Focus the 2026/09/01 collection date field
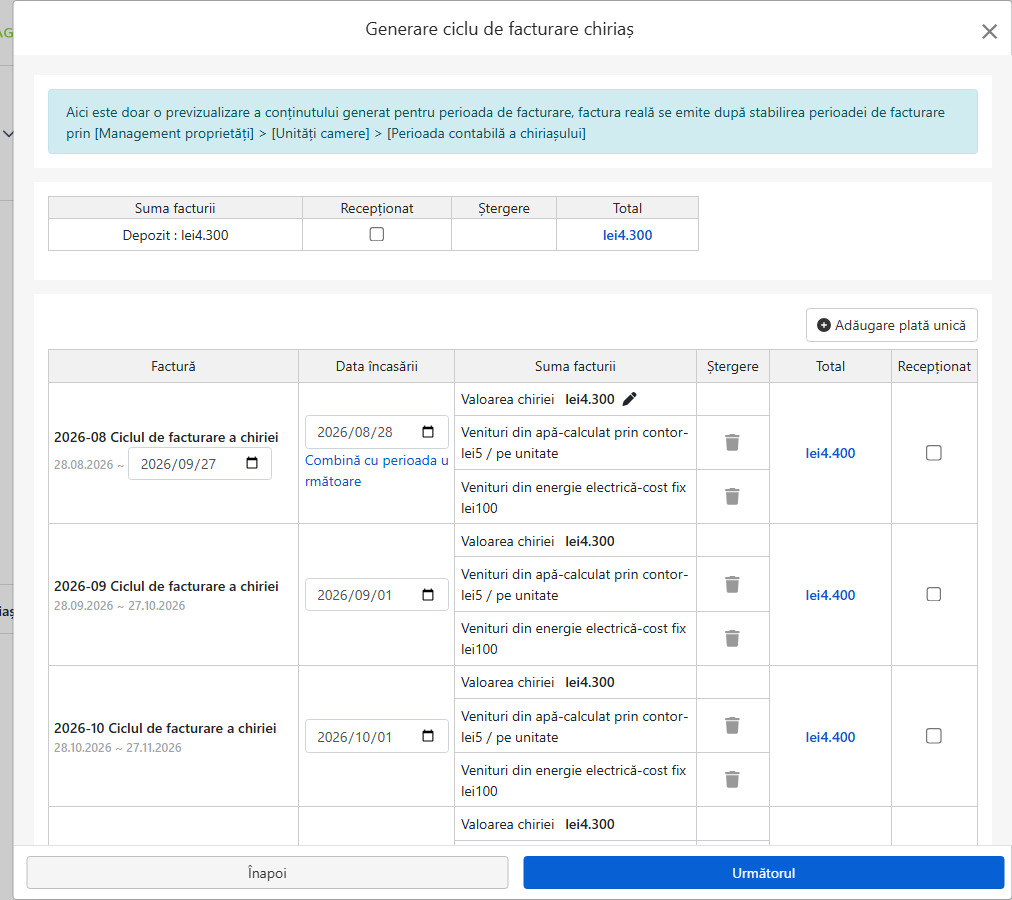Screen dimensions: 1012x900 (376, 595)
